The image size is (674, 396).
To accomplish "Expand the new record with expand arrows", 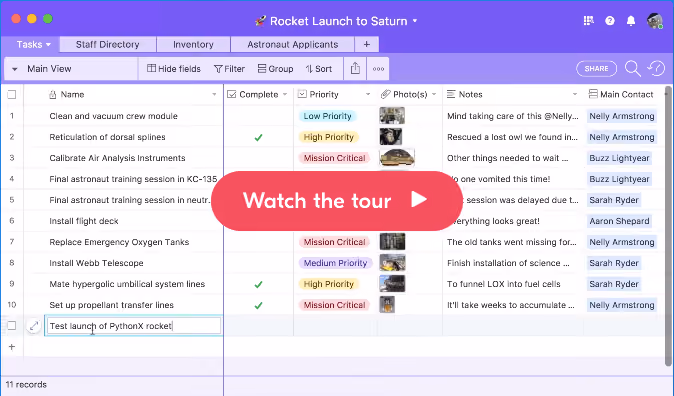I will pos(34,326).
